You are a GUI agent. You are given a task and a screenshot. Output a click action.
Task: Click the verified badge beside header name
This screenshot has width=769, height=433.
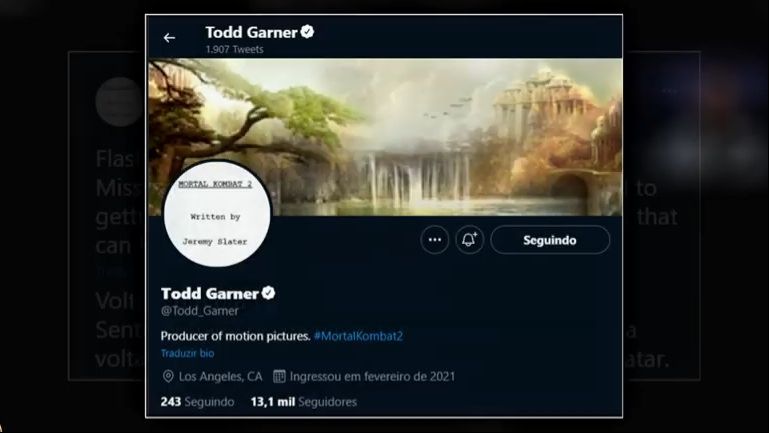click(x=308, y=32)
